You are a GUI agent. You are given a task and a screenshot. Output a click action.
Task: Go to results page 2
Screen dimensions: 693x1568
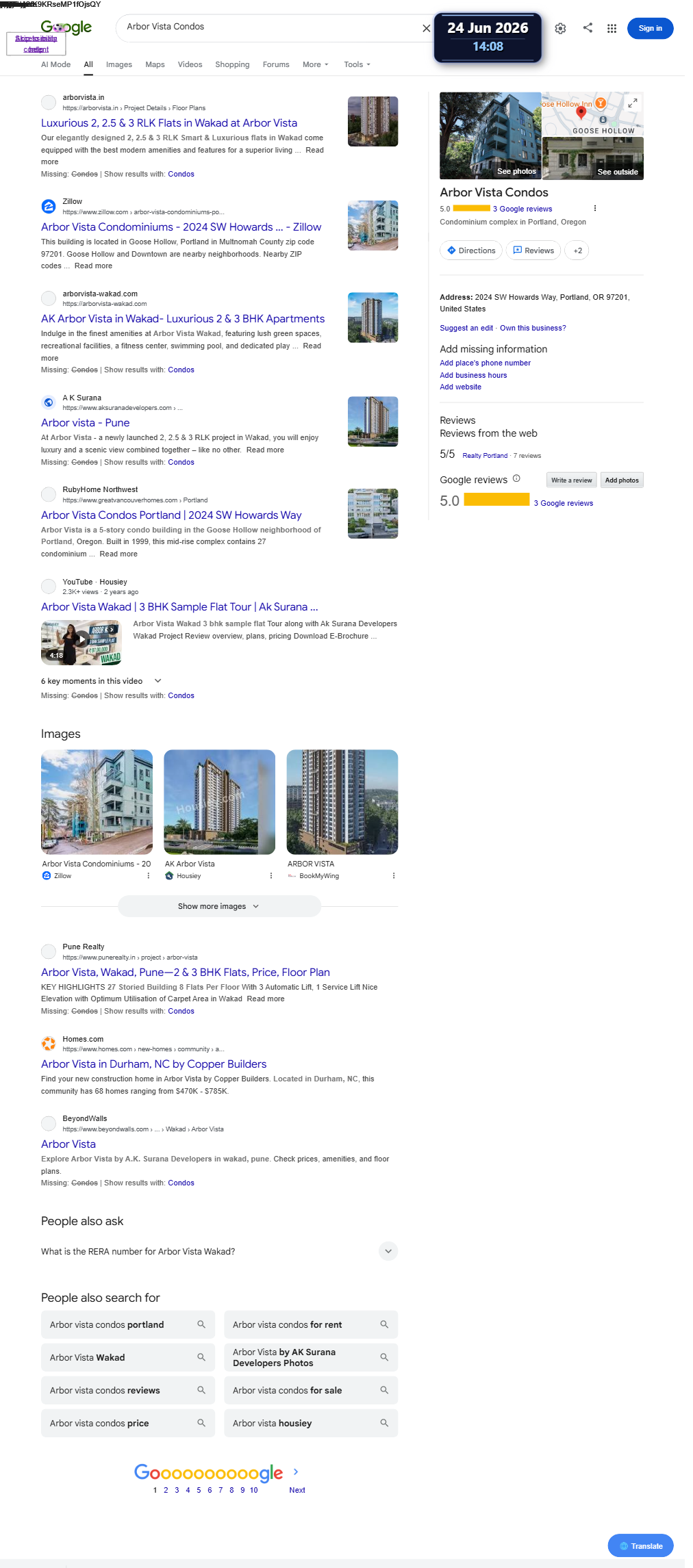(x=166, y=1490)
